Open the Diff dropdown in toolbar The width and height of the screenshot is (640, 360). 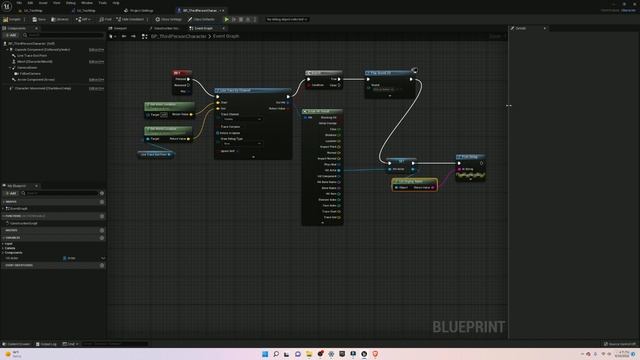83,19
